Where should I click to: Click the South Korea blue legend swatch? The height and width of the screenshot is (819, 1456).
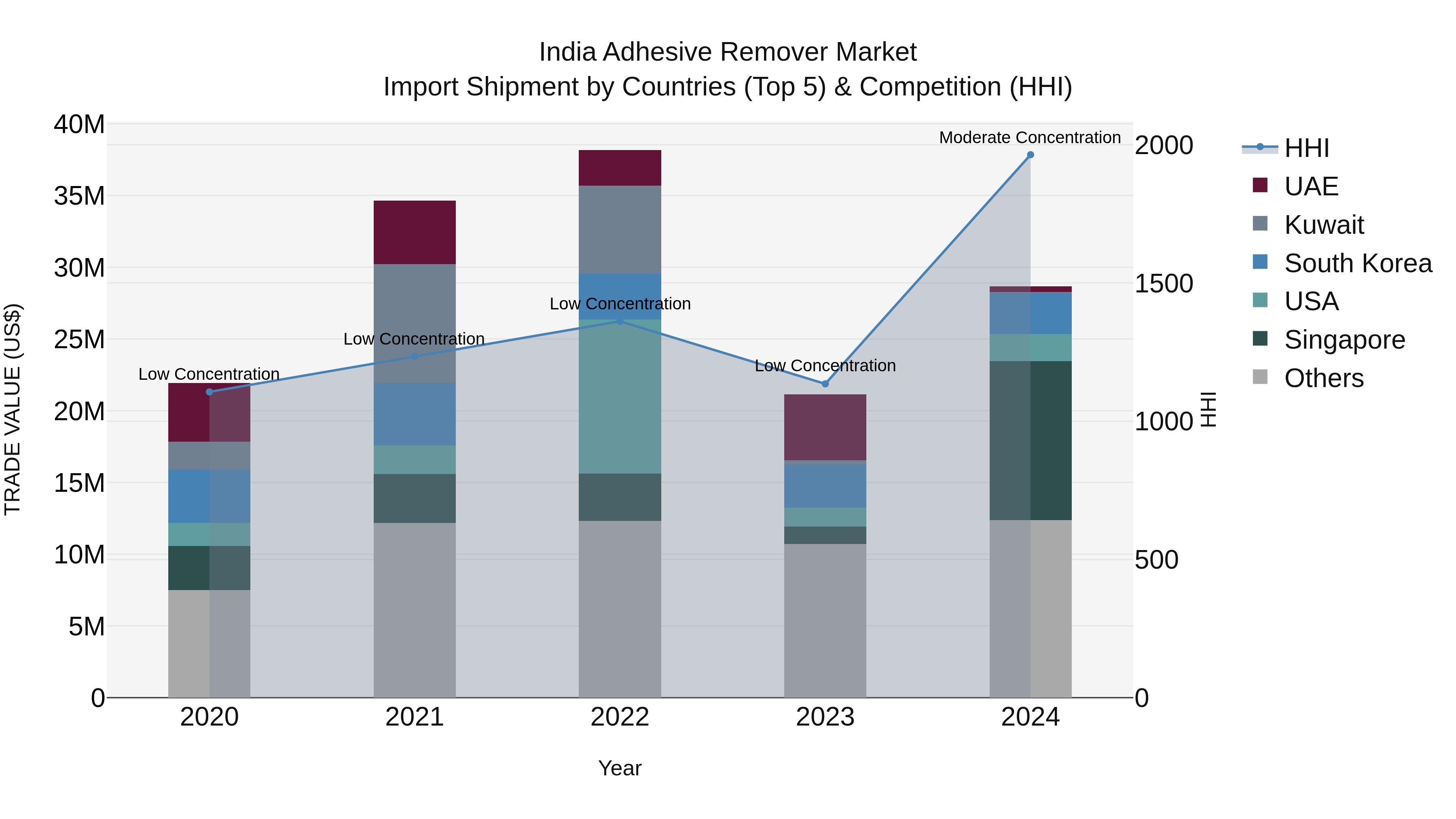(x=1260, y=262)
